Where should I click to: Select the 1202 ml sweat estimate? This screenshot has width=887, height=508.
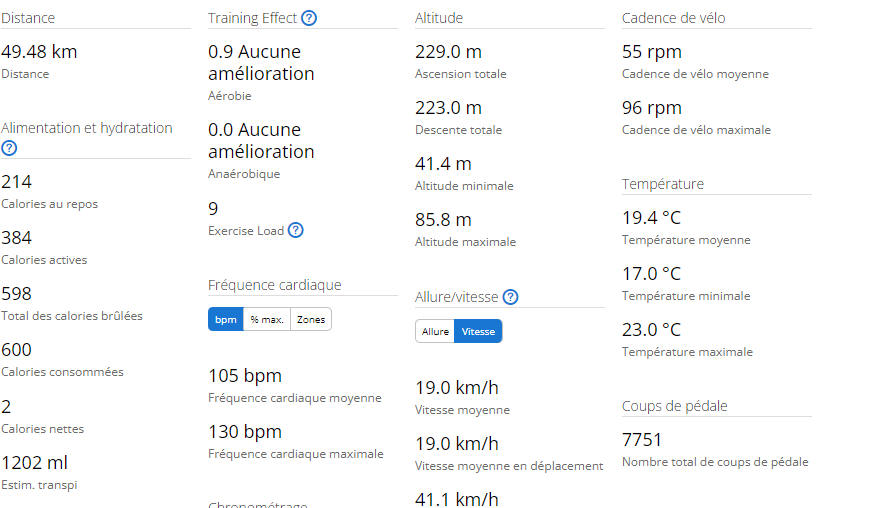pos(34,463)
